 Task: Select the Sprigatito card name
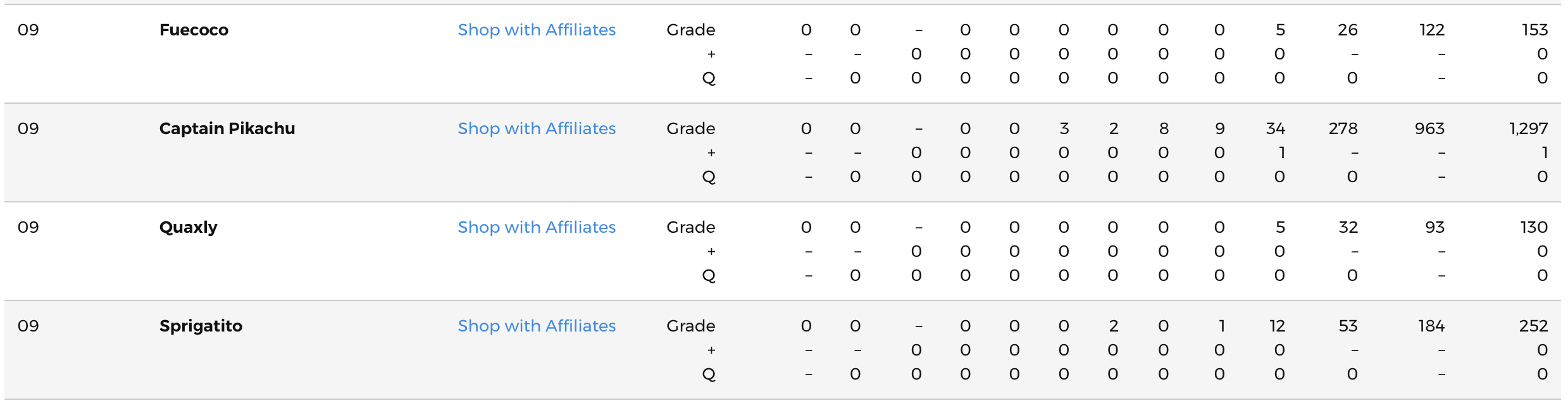[201, 326]
